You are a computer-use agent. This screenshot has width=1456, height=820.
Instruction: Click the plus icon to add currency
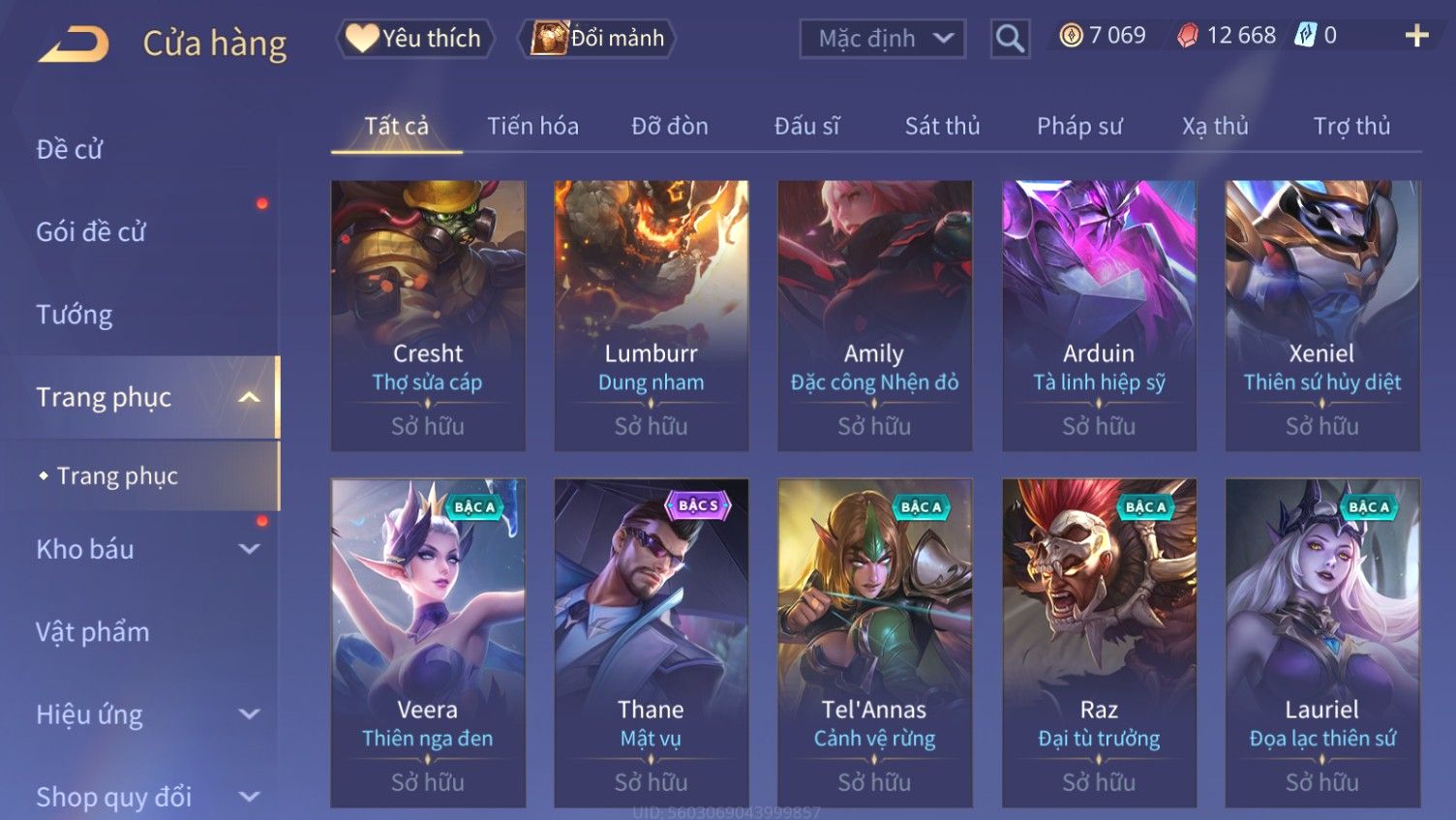point(1417,36)
